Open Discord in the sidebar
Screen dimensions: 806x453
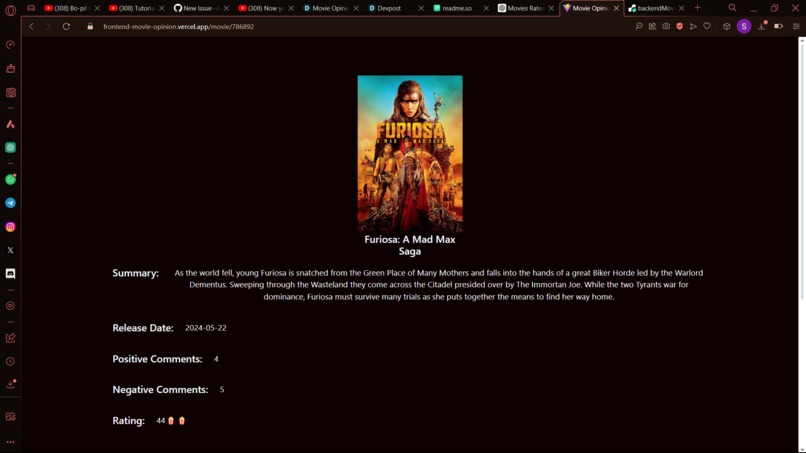pos(10,274)
